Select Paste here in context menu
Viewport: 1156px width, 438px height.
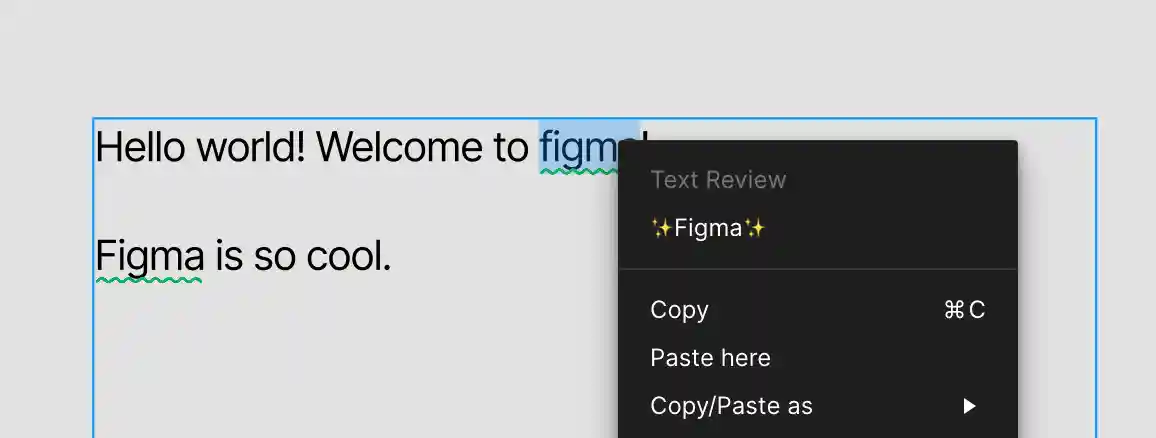pyautogui.click(x=710, y=358)
